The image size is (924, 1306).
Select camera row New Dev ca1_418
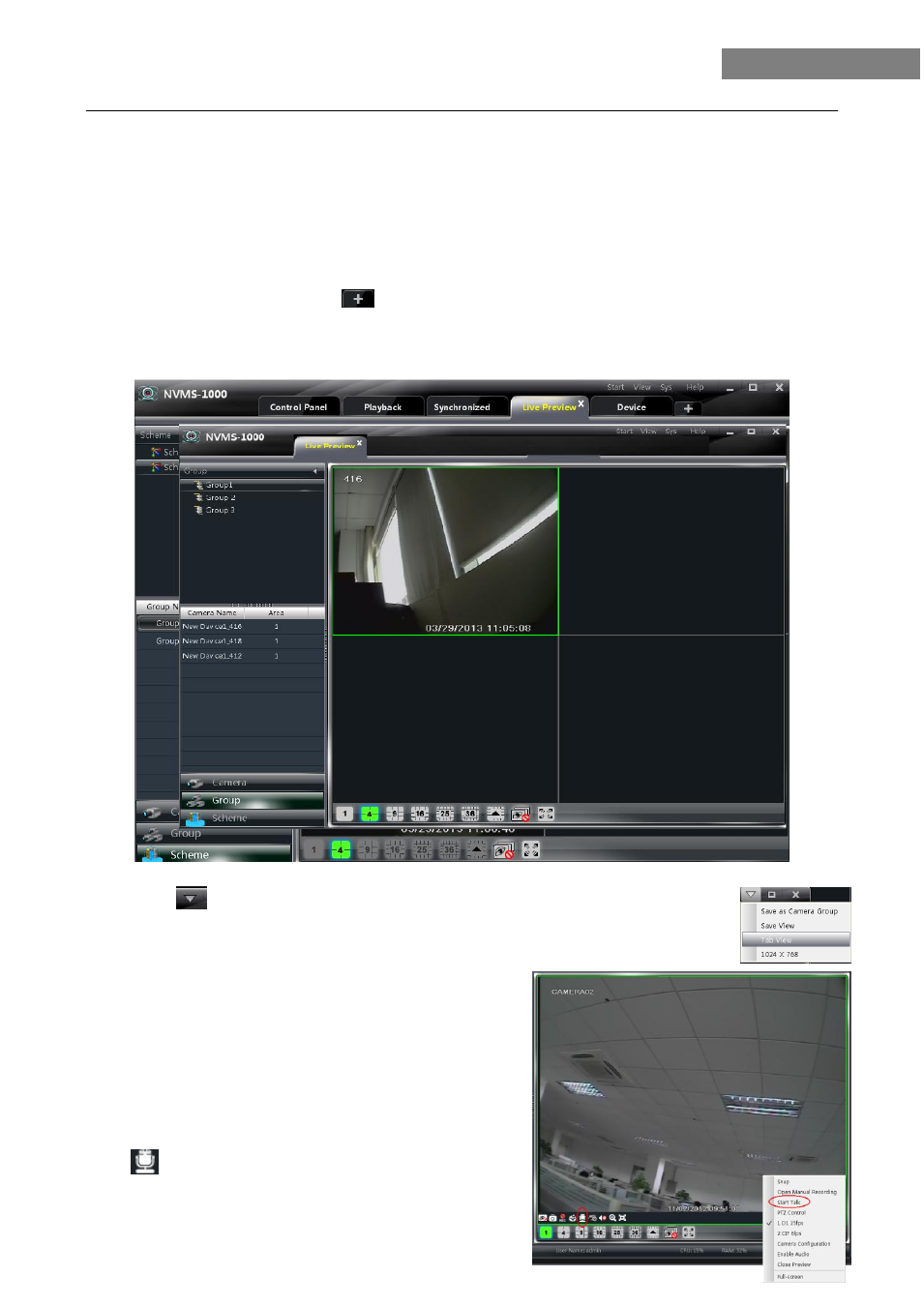click(x=252, y=641)
